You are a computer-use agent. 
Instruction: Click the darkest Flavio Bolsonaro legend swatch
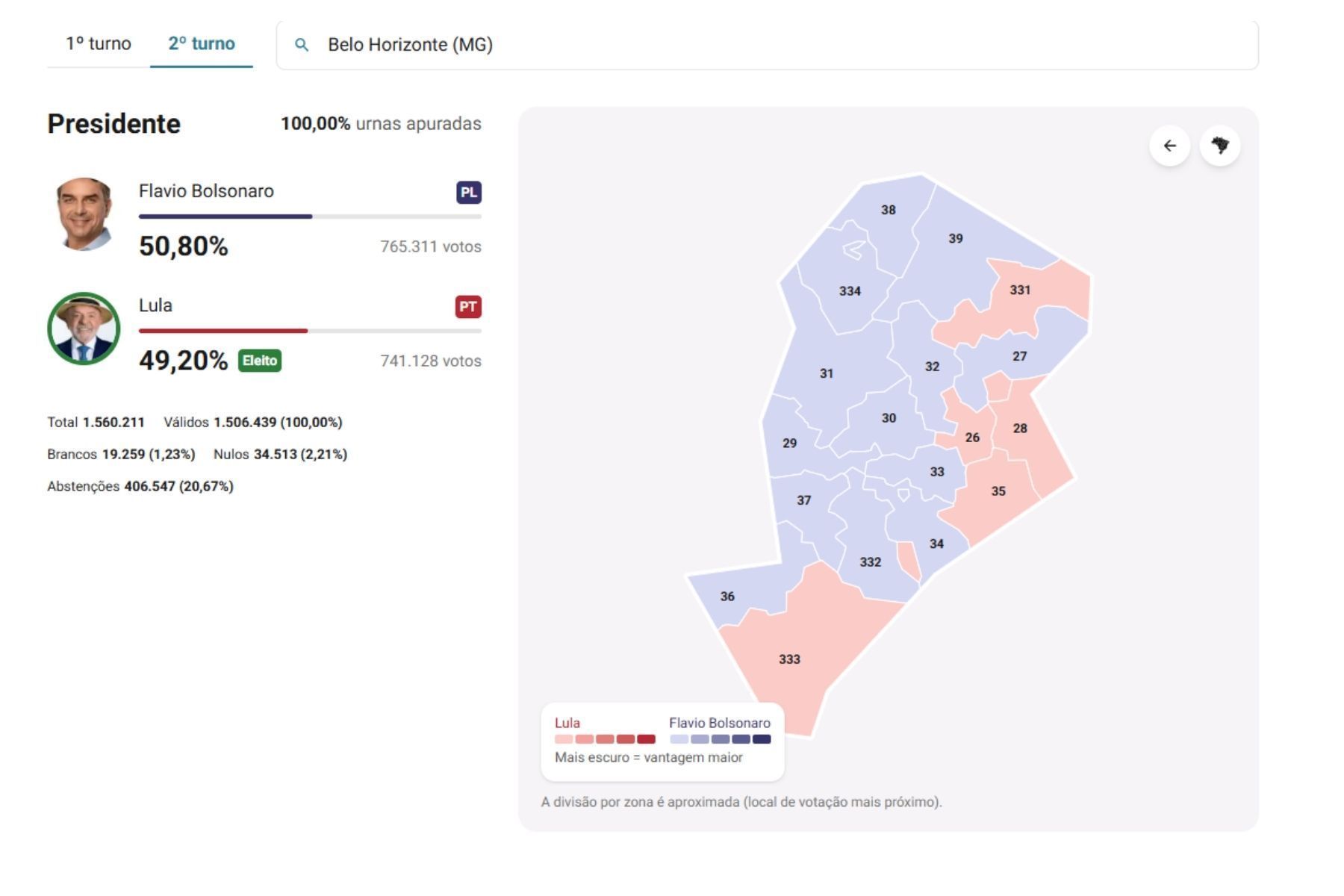pyautogui.click(x=762, y=739)
